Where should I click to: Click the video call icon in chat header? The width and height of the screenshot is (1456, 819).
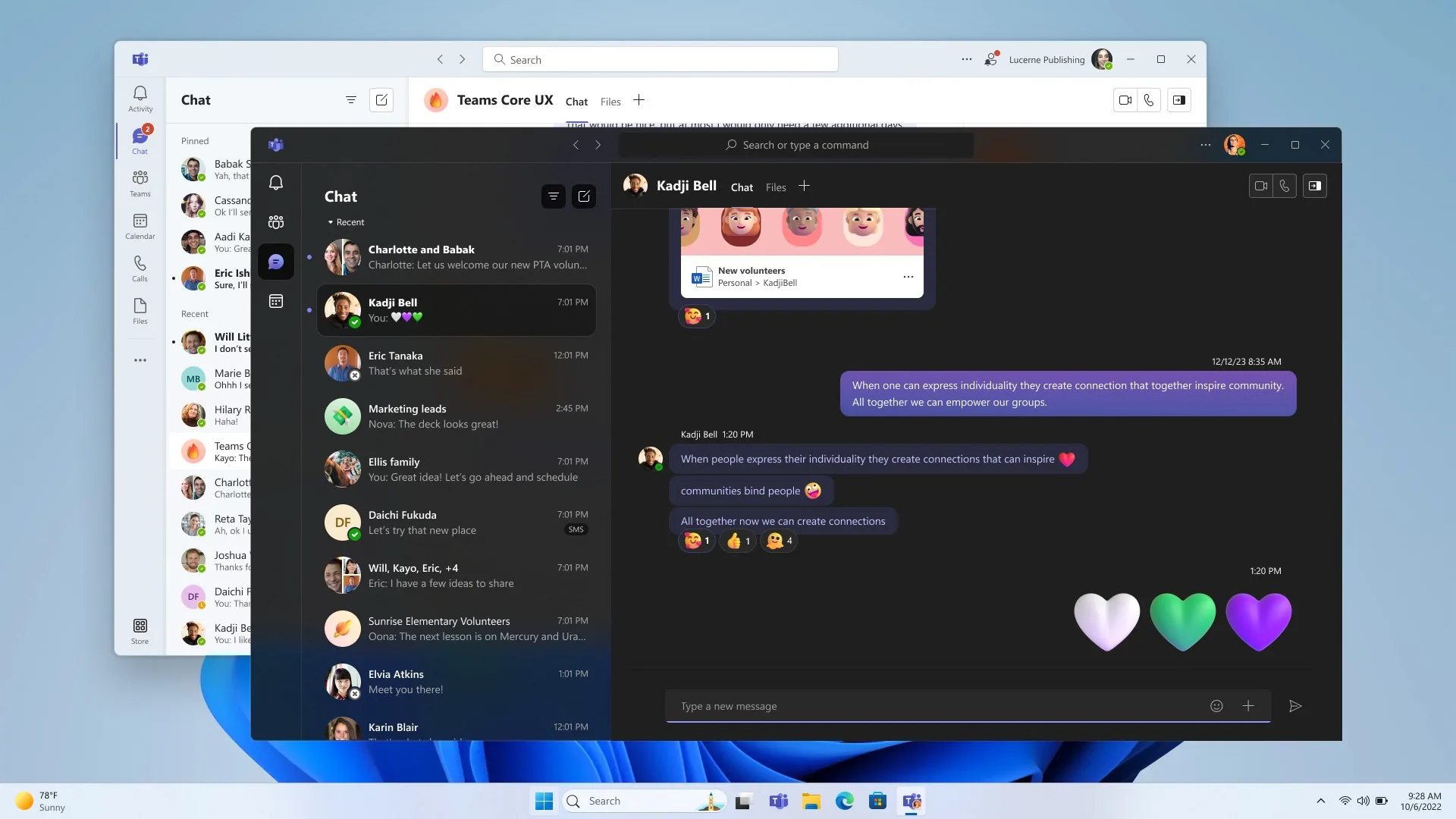tap(1260, 186)
